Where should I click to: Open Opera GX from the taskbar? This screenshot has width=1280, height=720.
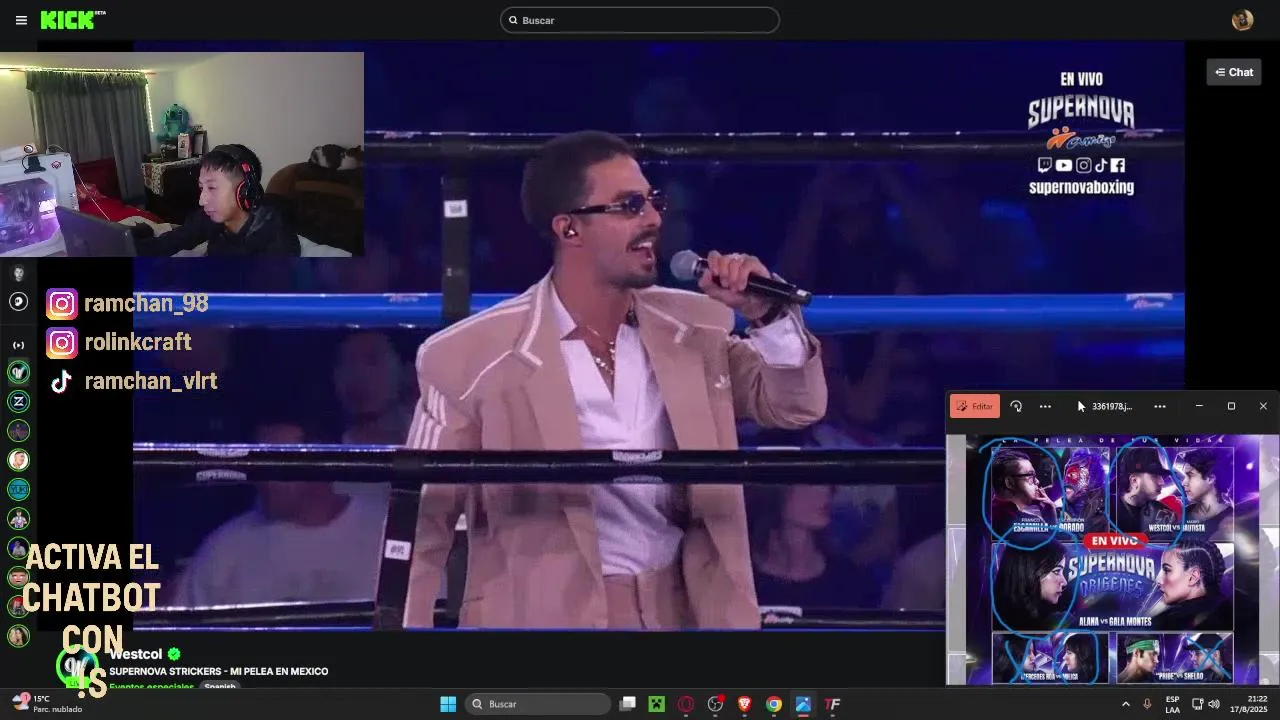[686, 704]
